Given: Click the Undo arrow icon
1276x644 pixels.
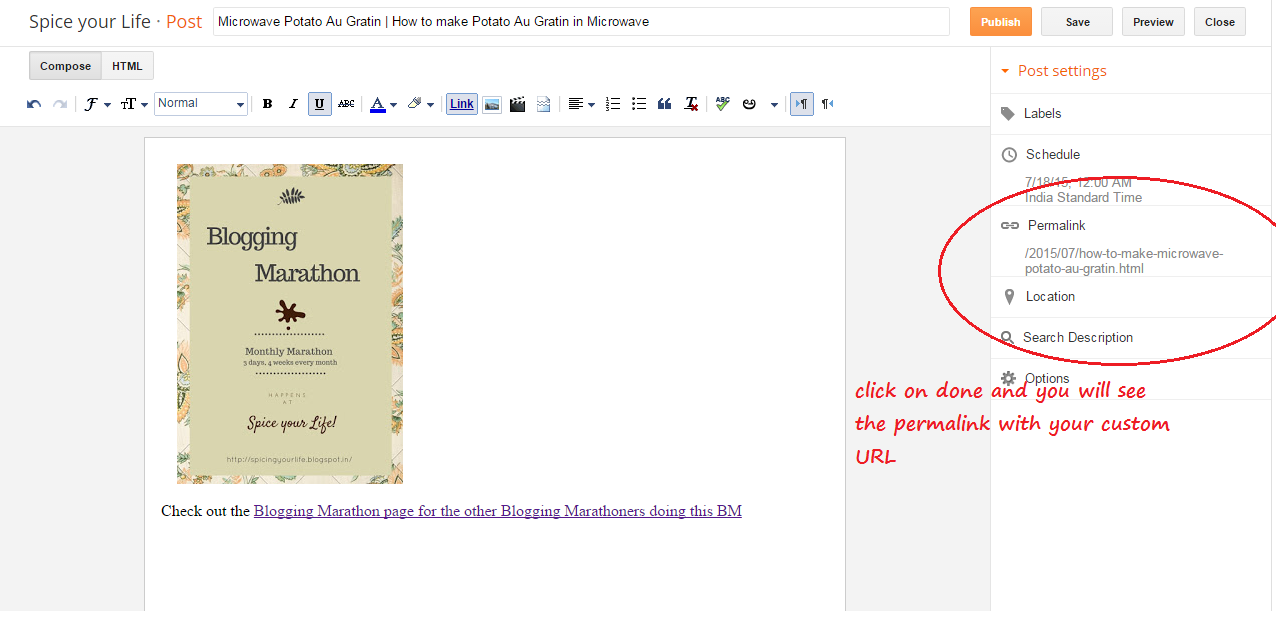Looking at the screenshot, I should (x=34, y=104).
